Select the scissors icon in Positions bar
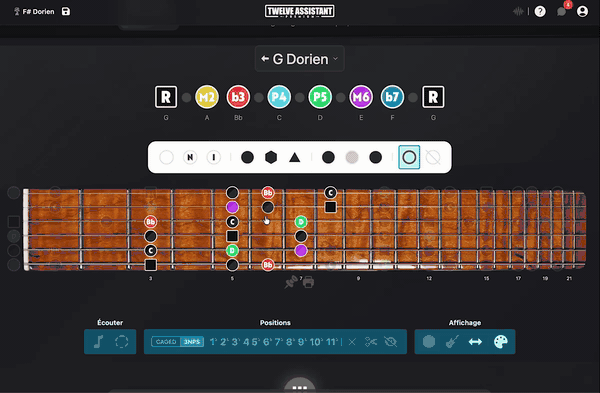This screenshot has width=600, height=393. coord(371,342)
